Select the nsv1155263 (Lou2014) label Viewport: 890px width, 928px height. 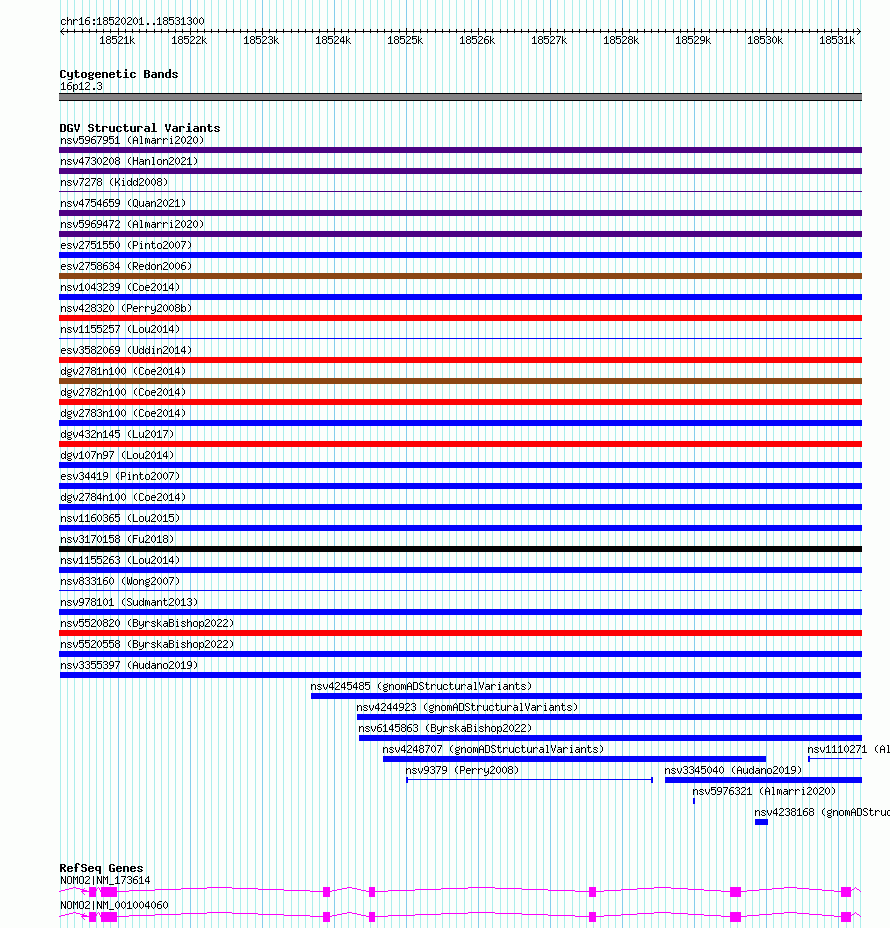(x=120, y=560)
